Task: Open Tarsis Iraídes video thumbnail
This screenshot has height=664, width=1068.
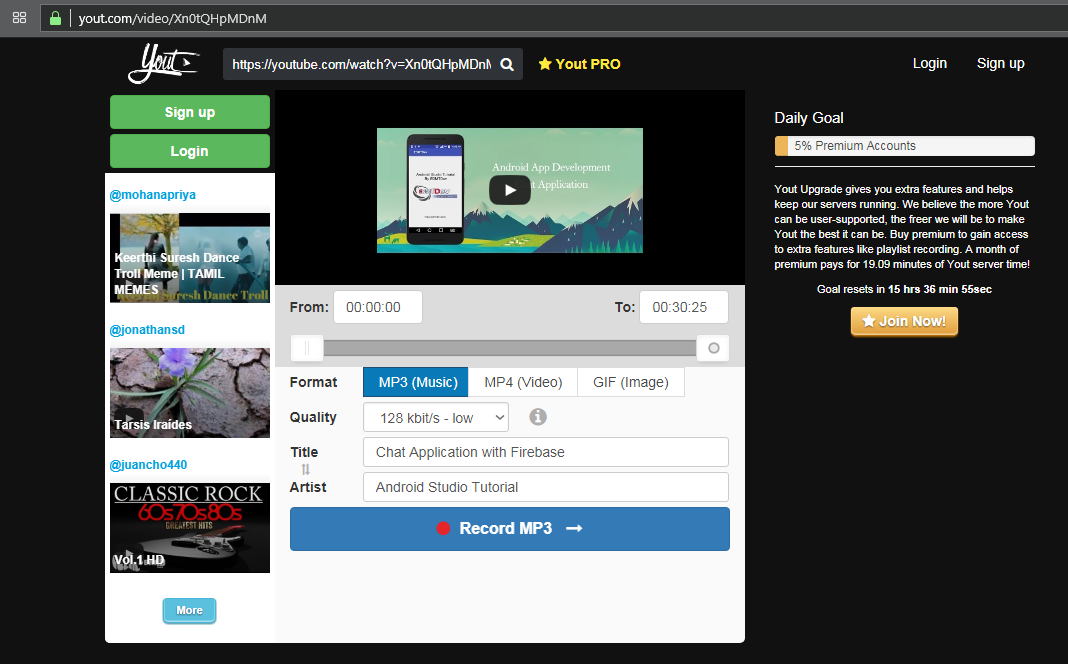Action: pyautogui.click(x=190, y=393)
